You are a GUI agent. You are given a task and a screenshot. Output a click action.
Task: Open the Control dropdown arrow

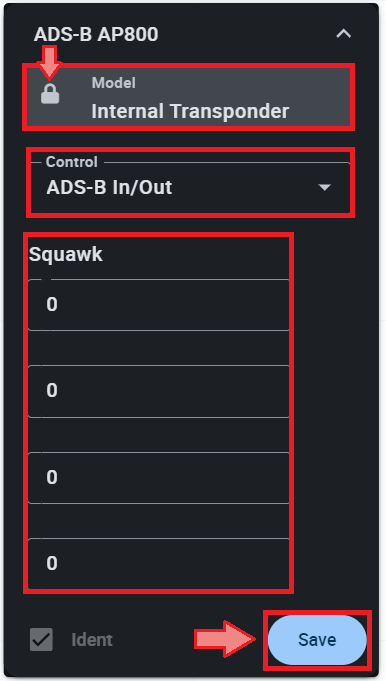pos(324,187)
